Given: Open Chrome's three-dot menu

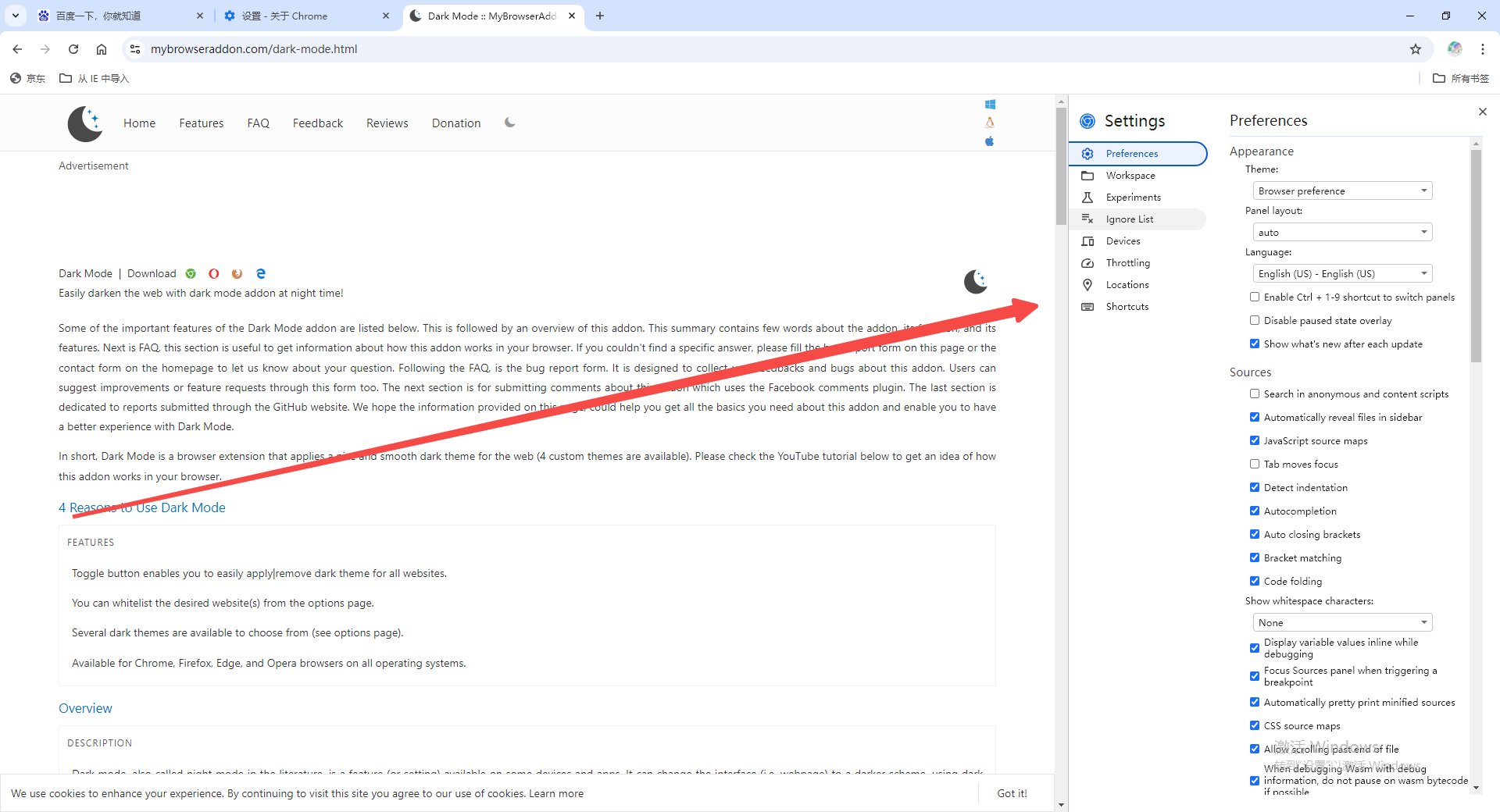Looking at the screenshot, I should click(x=1483, y=49).
